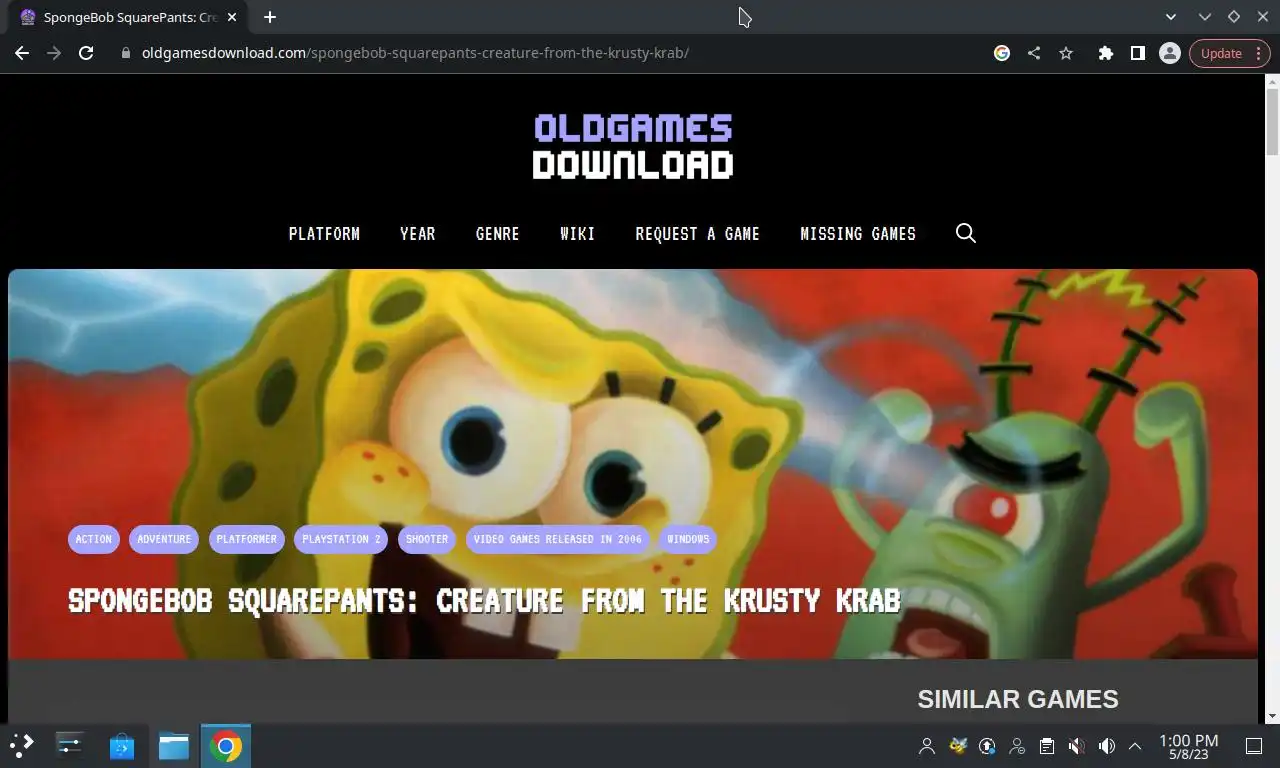Click the lock icon beside the URL
Viewport: 1280px width, 768px height.
click(x=126, y=53)
